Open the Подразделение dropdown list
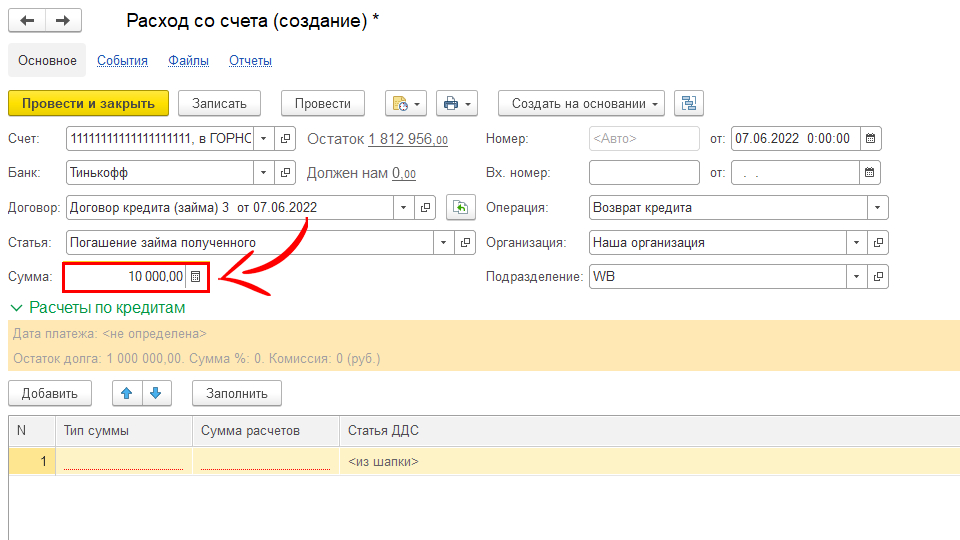This screenshot has width=960, height=540. tap(856, 276)
